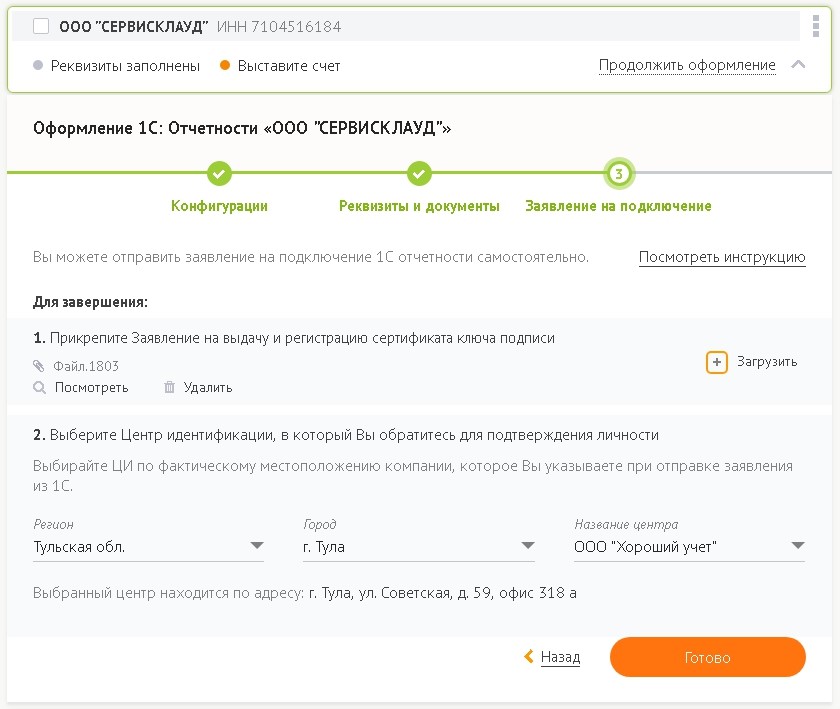The height and width of the screenshot is (709, 840).
Task: Tick the ООО "СЕРВИСКЛАУД" checkbox
Action: click(41, 26)
